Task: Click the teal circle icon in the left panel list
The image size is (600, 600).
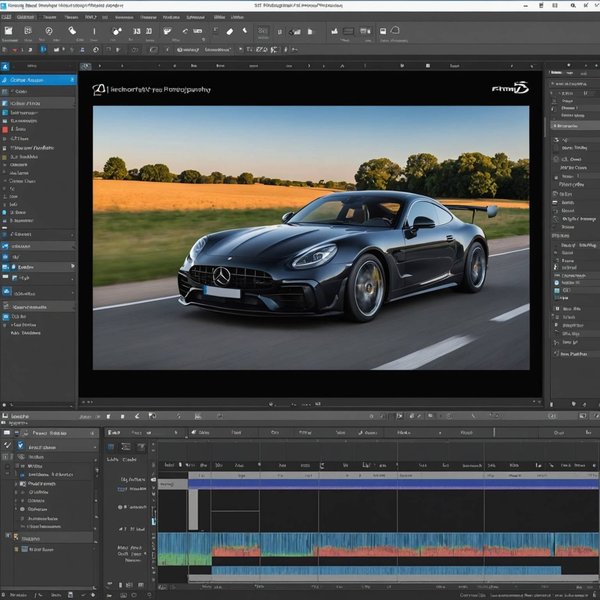Action: [x=5, y=212]
